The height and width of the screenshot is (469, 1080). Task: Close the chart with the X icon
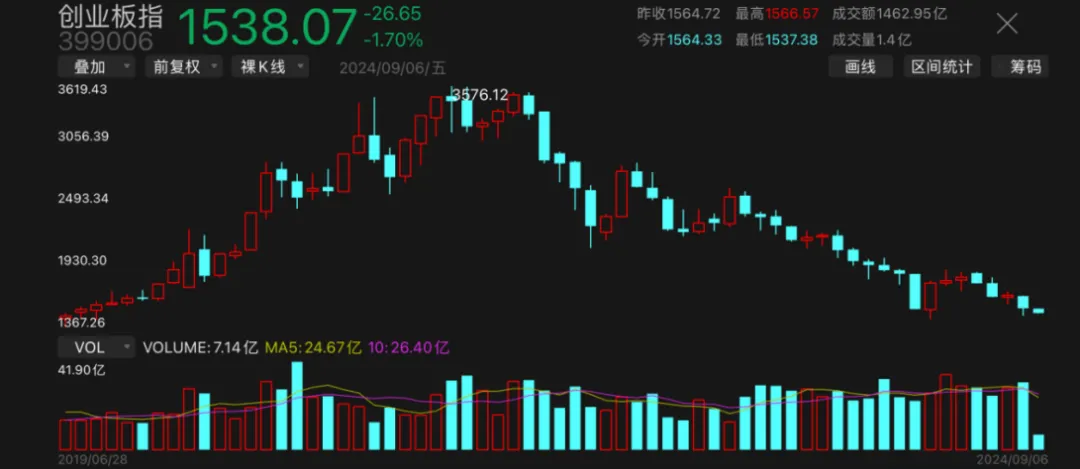pyautogui.click(x=1007, y=24)
